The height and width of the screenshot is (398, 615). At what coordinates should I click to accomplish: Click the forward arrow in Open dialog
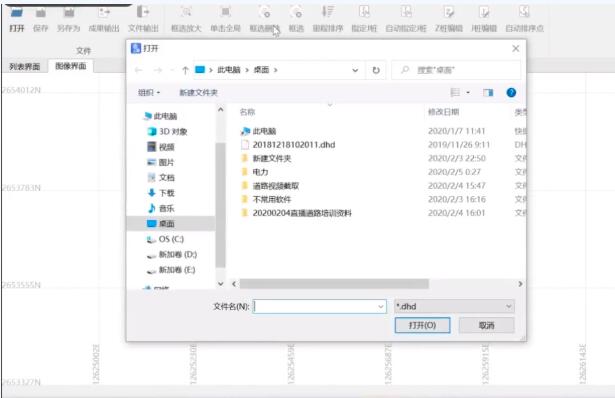pyautogui.click(x=158, y=70)
